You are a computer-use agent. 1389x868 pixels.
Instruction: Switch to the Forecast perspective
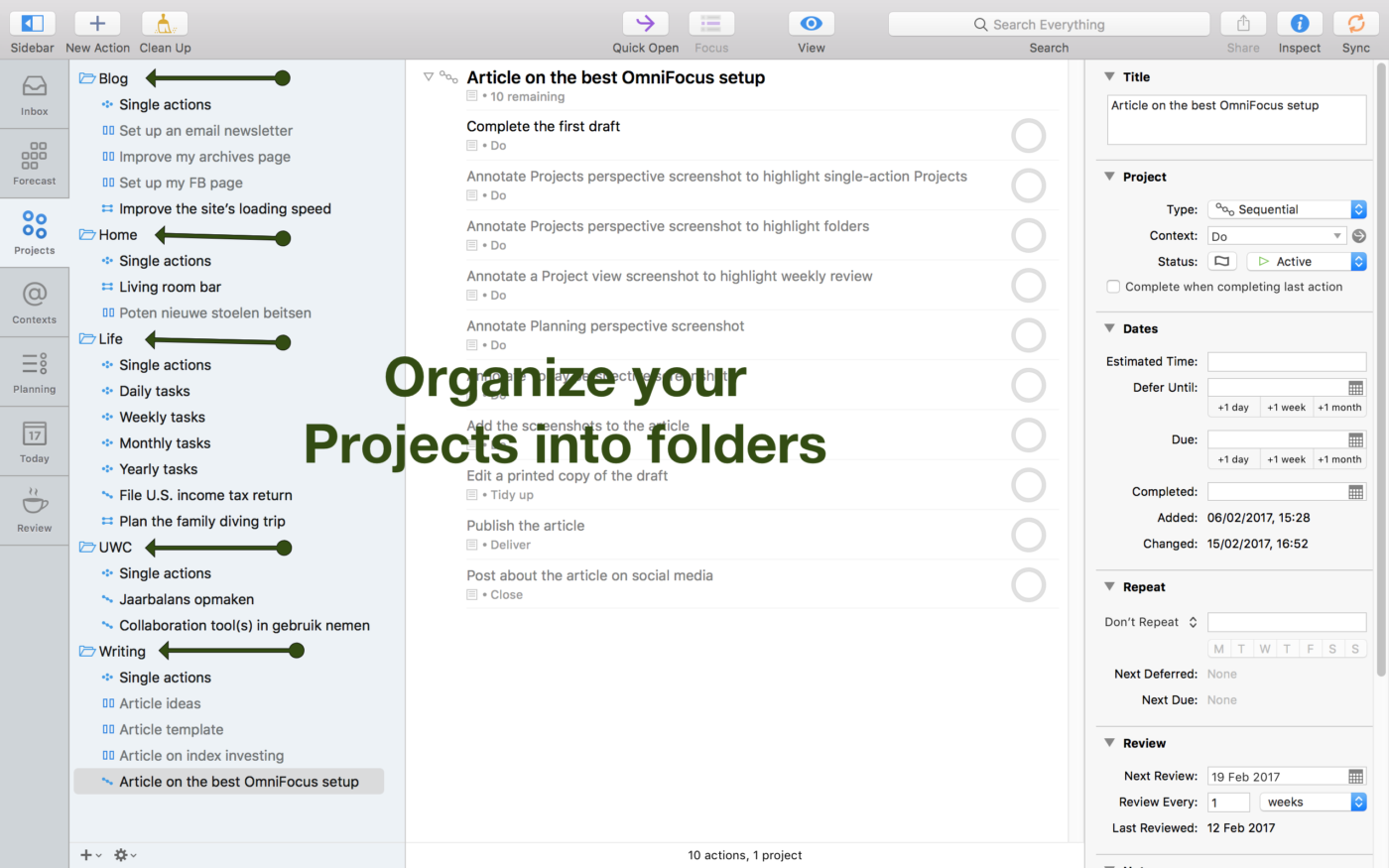(35, 164)
